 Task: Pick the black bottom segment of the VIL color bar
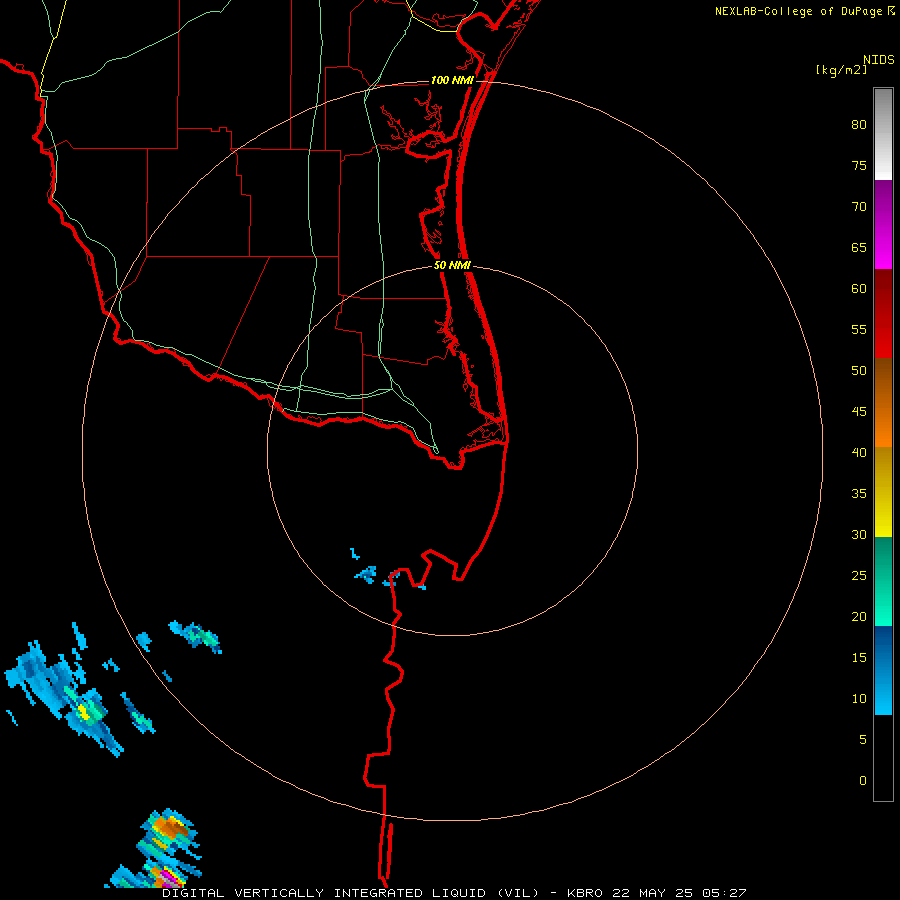pos(883,757)
